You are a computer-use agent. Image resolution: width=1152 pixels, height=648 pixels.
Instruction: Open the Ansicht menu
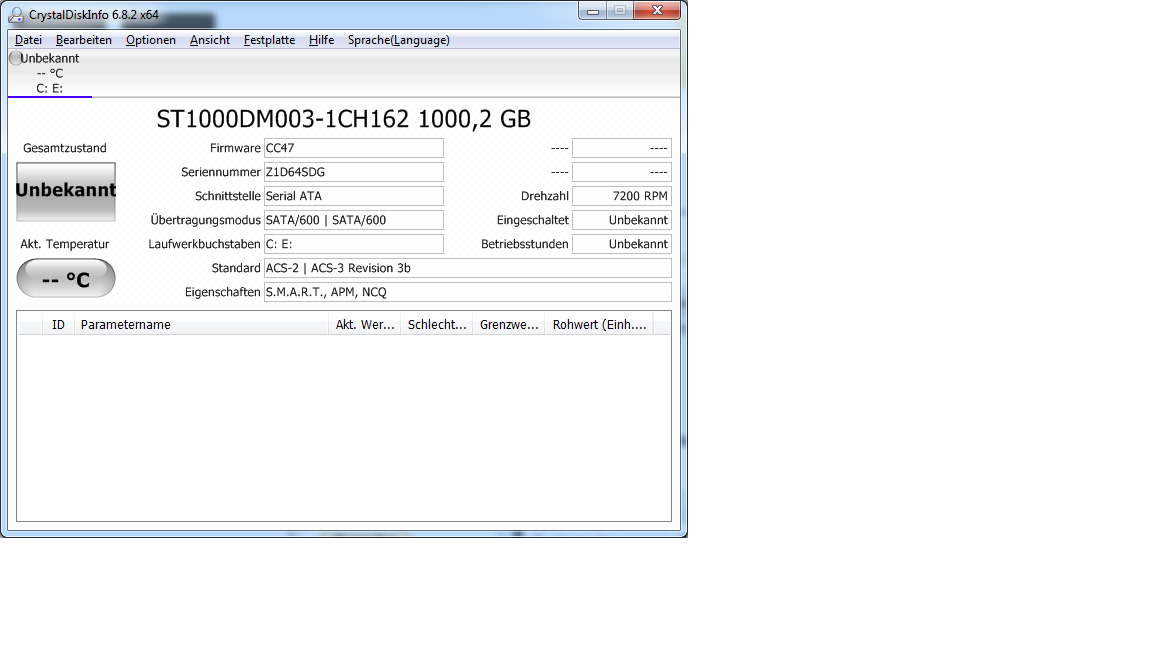[209, 40]
